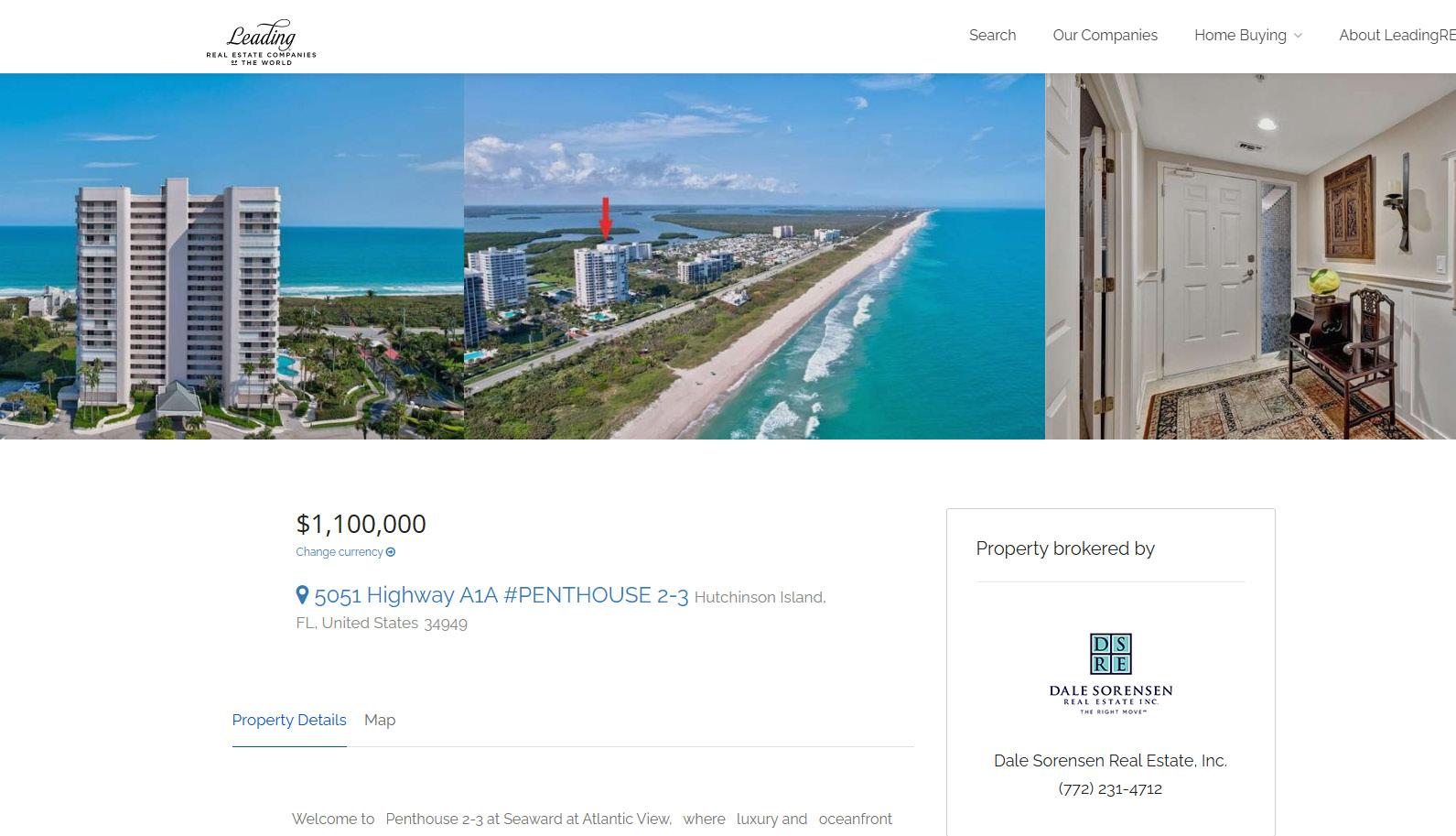Click the circled arrow next to Change currency

[x=391, y=552]
